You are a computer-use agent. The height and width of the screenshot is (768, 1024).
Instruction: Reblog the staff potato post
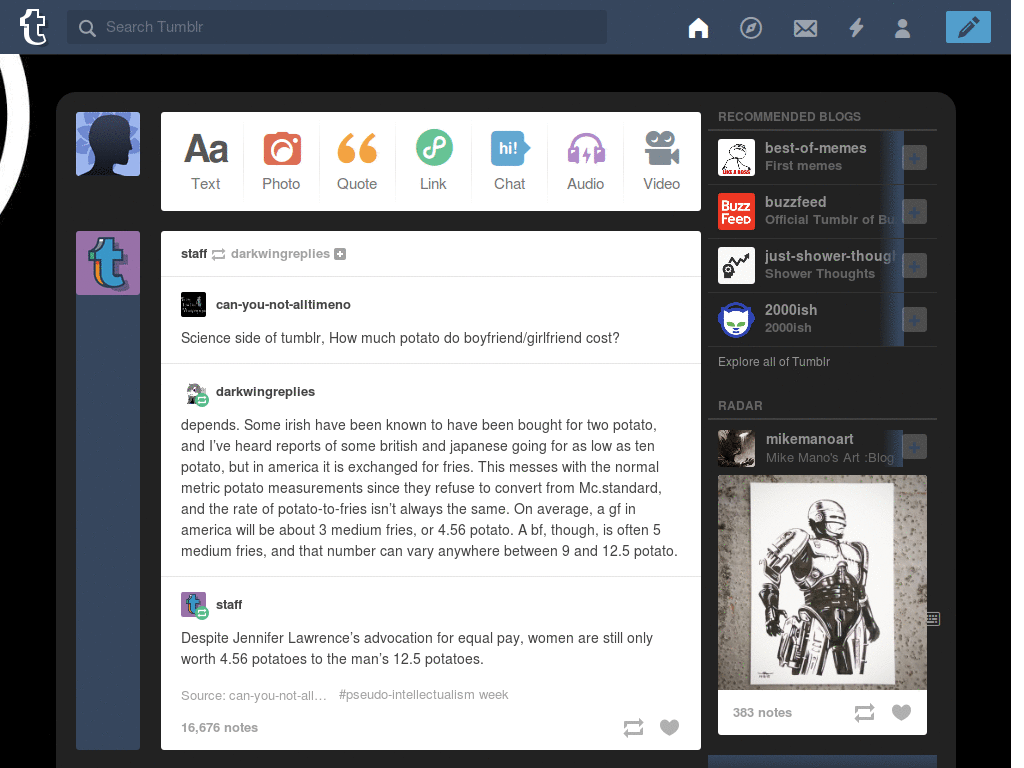pos(633,728)
